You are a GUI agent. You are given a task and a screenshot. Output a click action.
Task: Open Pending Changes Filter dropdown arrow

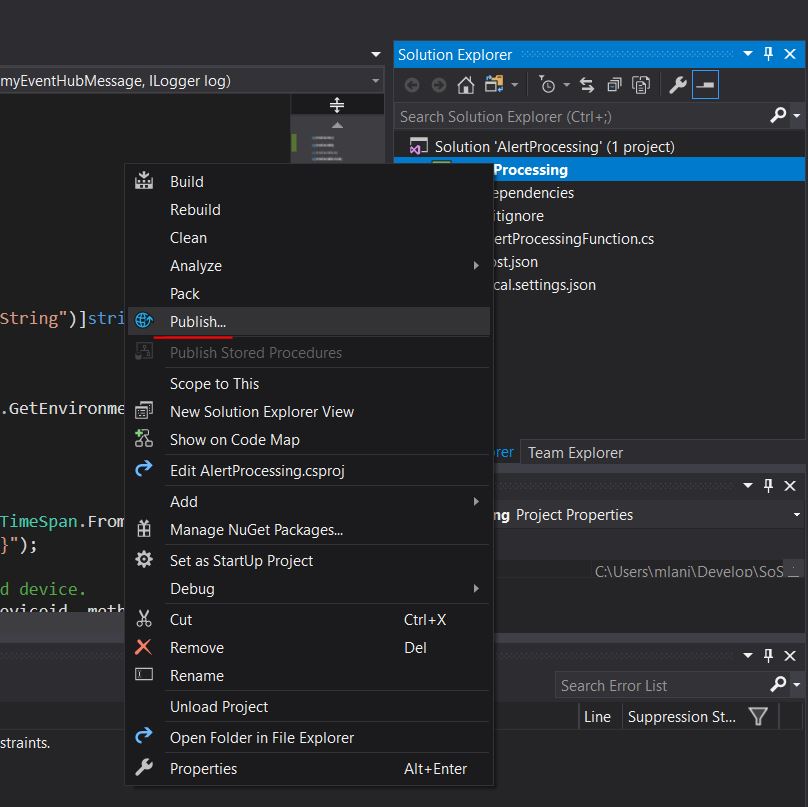coord(566,85)
